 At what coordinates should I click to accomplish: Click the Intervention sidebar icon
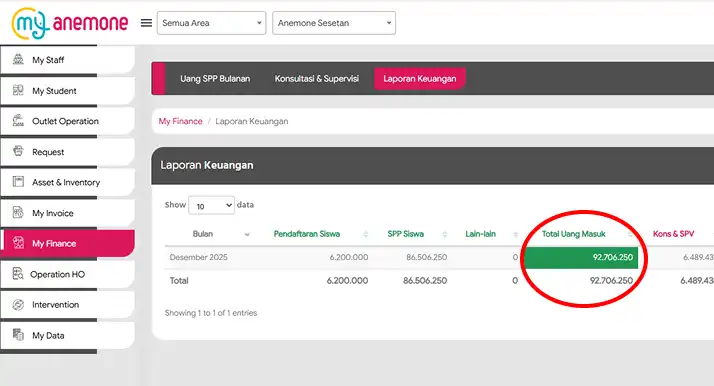point(18,305)
